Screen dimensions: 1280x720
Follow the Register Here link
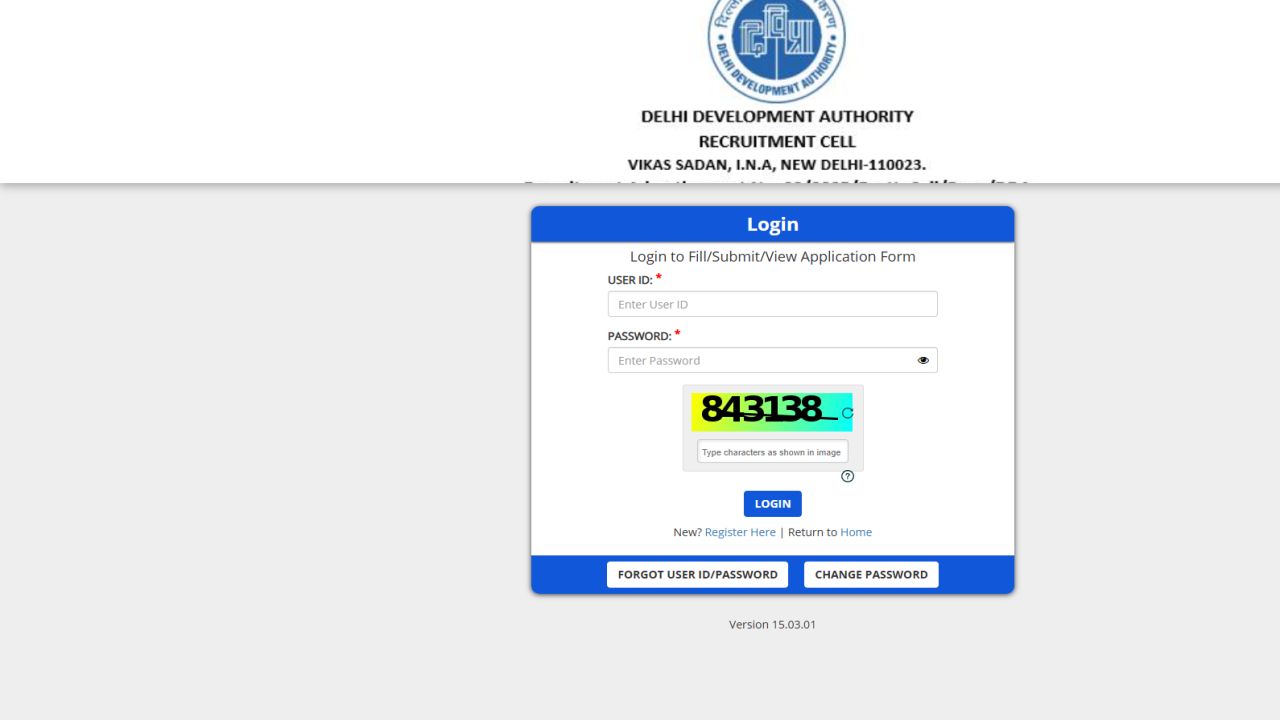point(740,531)
